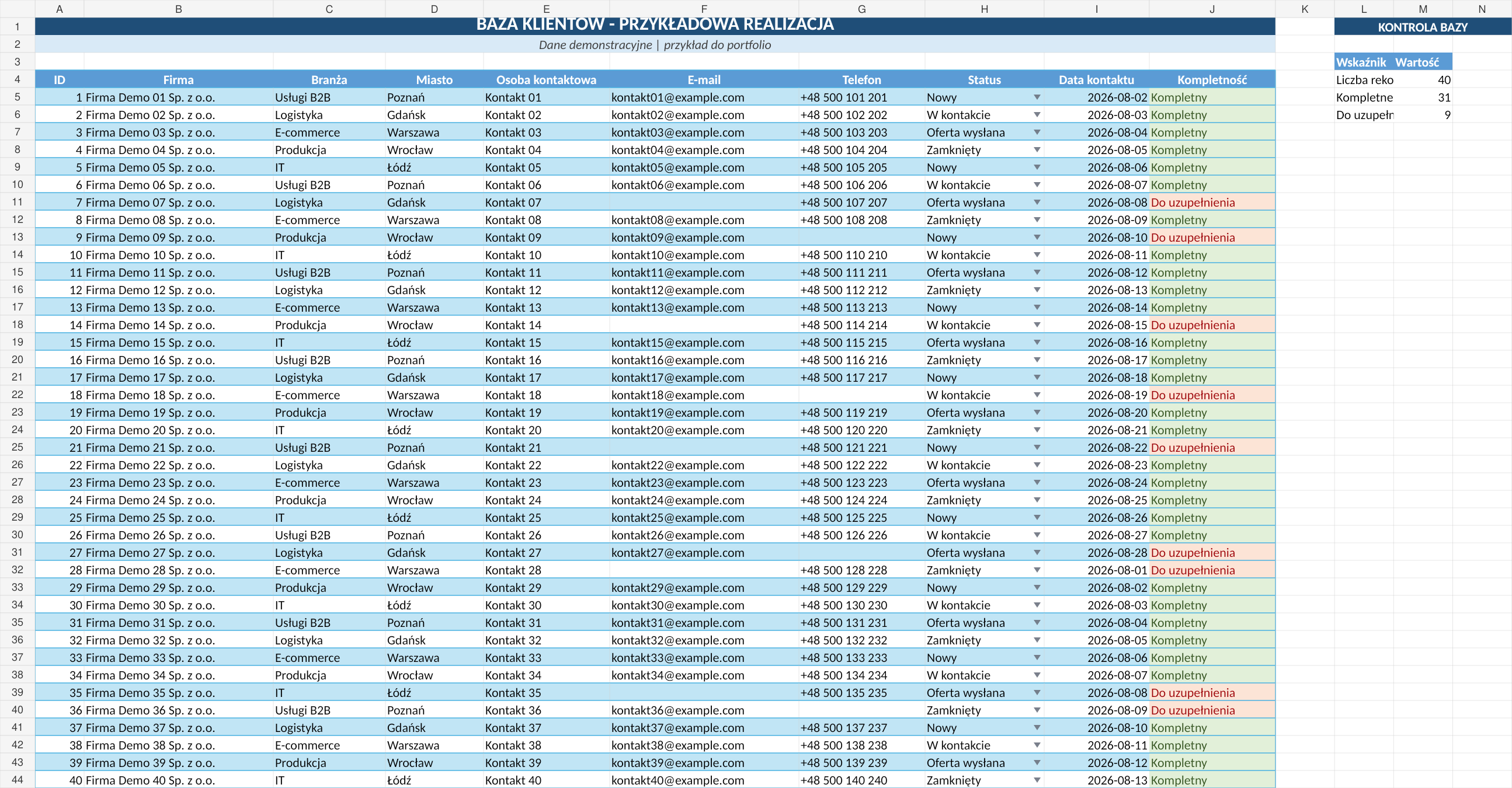Open Status dropdown for Firma Demo 35
This screenshot has width=1512, height=788.
(1037, 692)
